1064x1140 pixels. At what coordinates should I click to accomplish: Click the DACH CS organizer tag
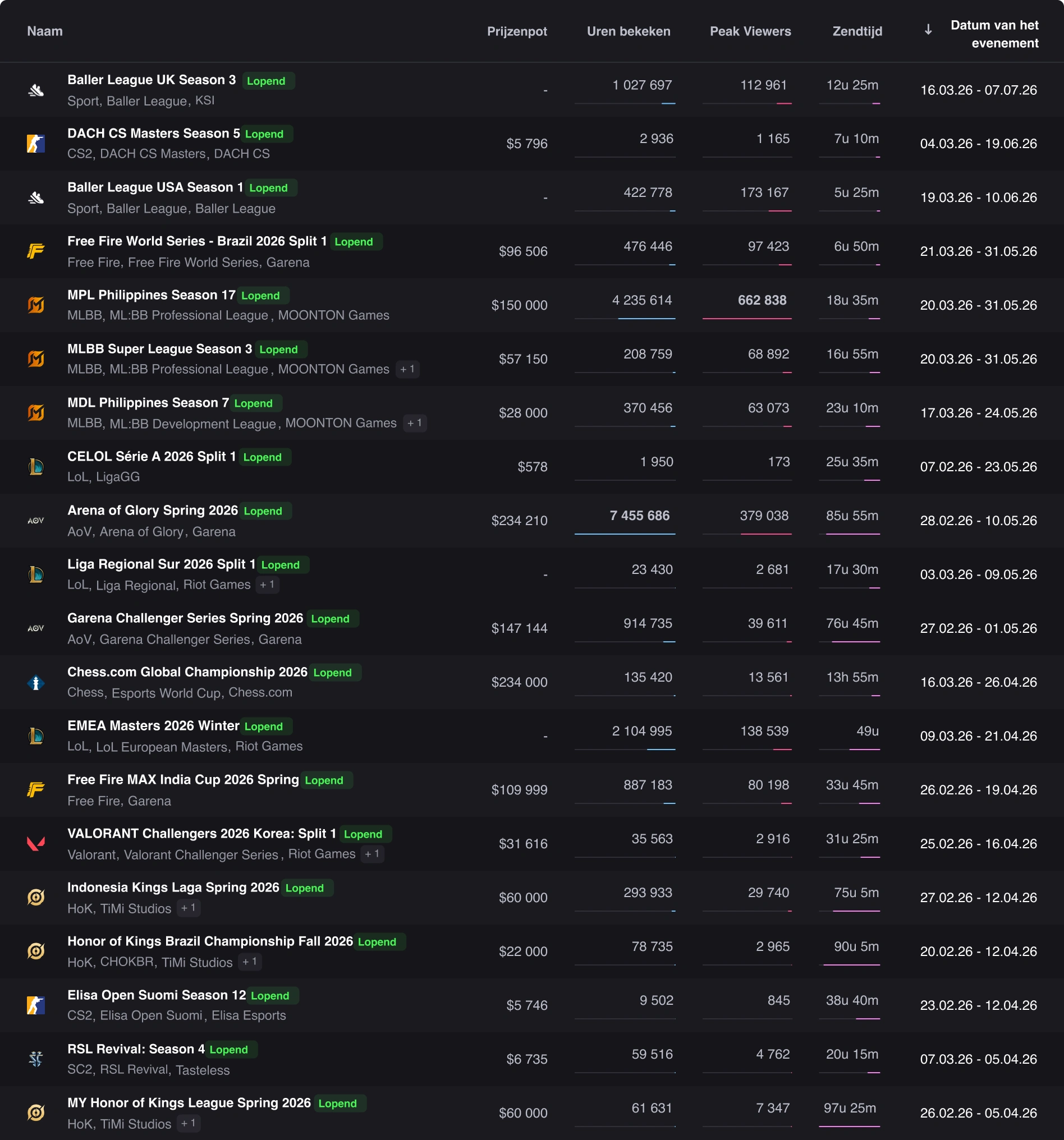pyautogui.click(x=241, y=154)
